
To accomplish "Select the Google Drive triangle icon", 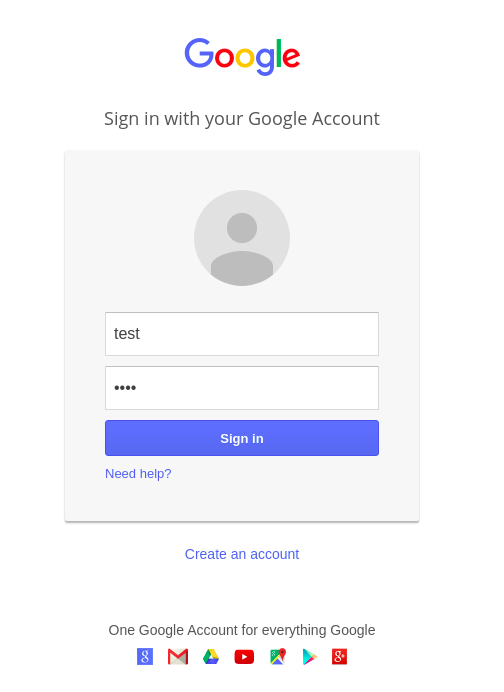I will (x=211, y=657).
